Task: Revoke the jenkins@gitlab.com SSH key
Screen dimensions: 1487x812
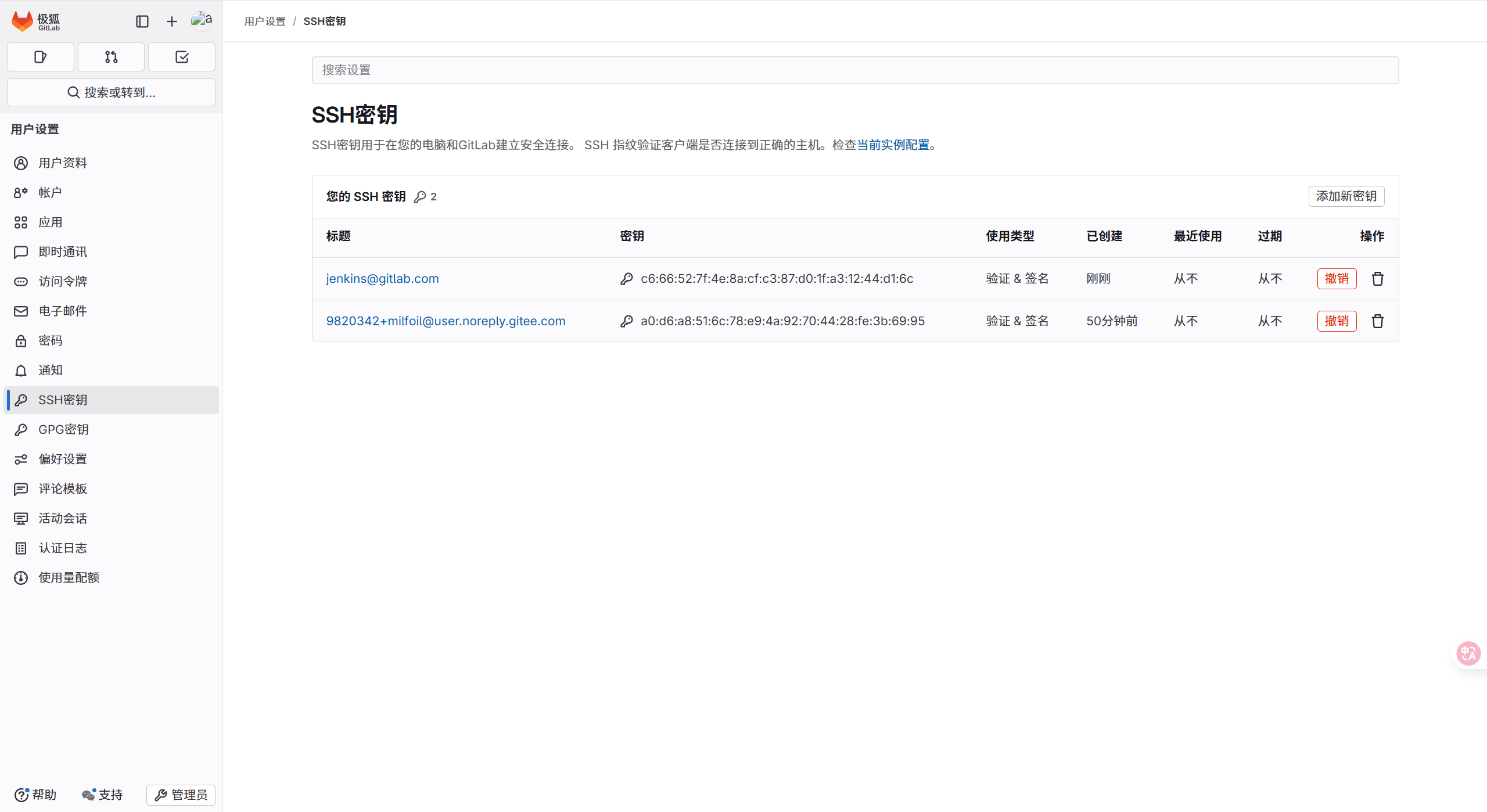Action: (1336, 279)
